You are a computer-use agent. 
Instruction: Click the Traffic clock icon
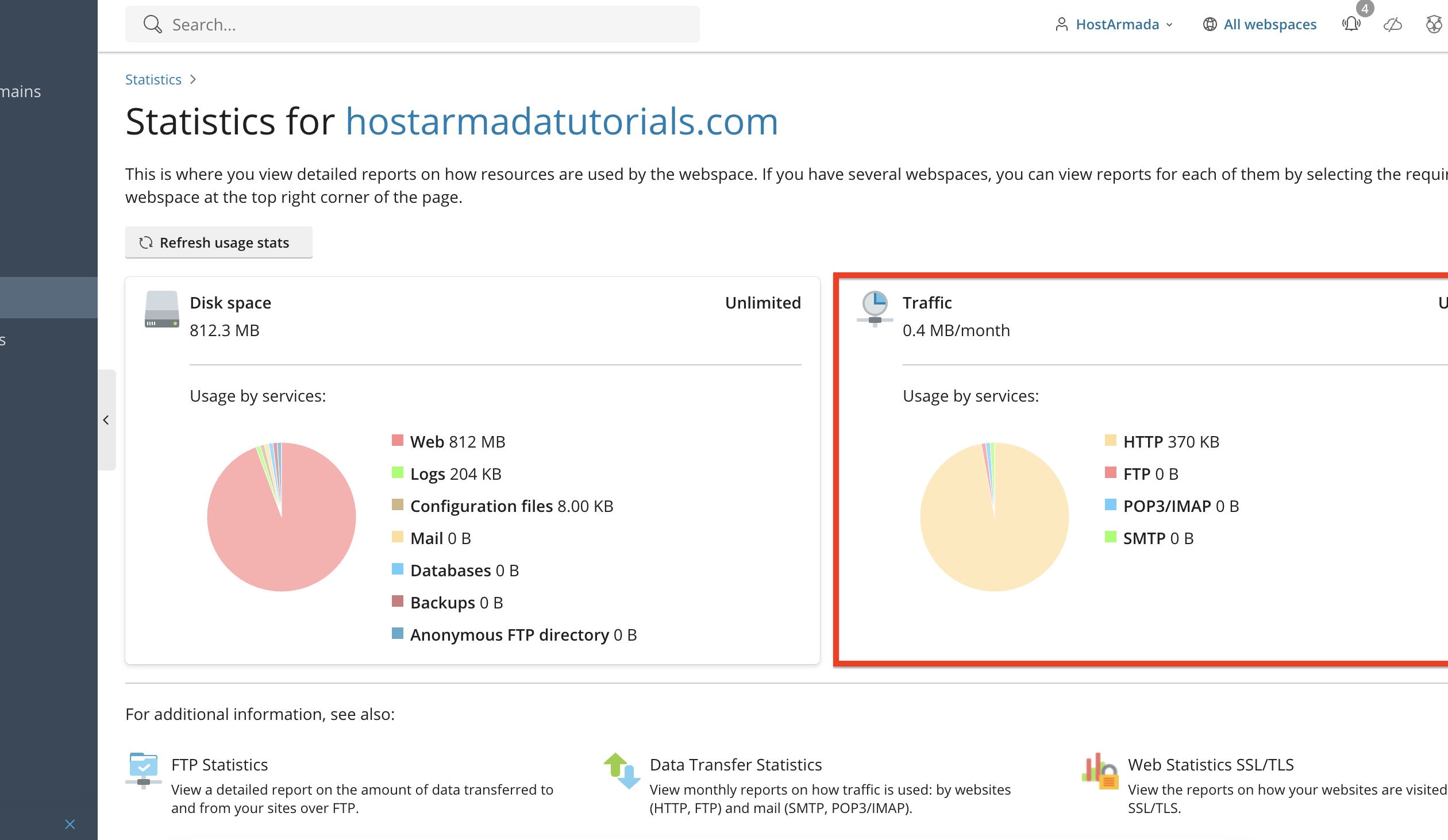tap(875, 309)
